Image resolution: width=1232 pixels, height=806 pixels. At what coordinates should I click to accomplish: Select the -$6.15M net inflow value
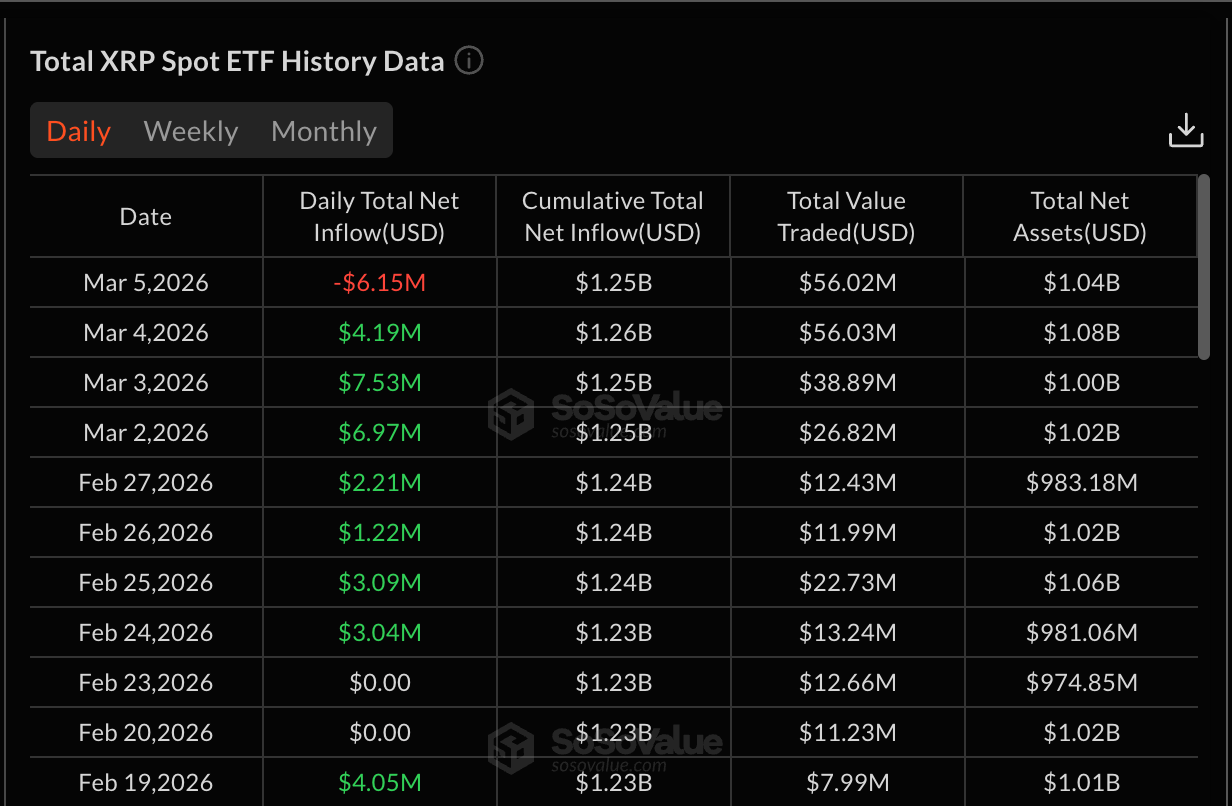pos(380,283)
